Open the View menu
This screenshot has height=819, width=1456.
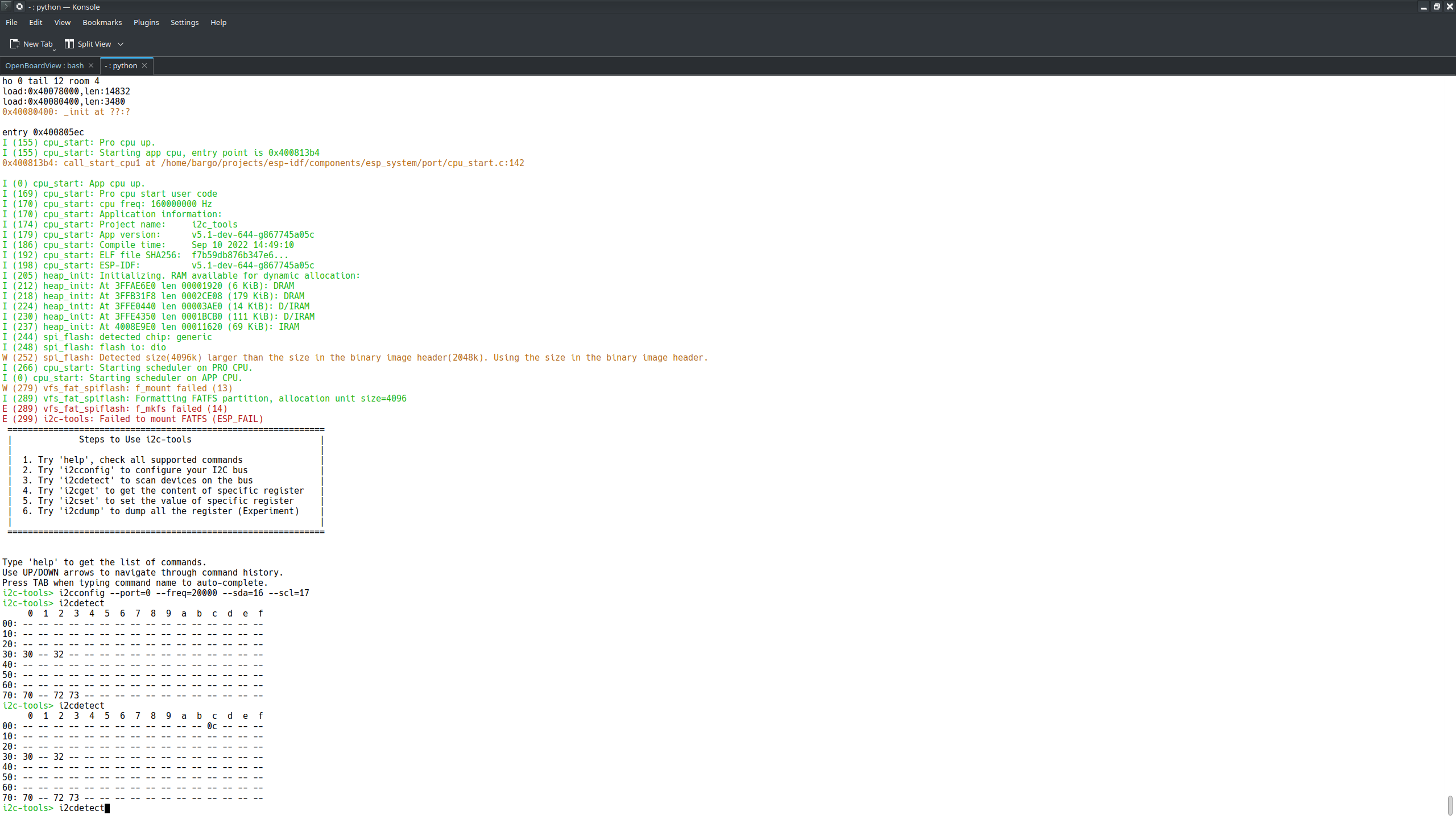[x=62, y=22]
